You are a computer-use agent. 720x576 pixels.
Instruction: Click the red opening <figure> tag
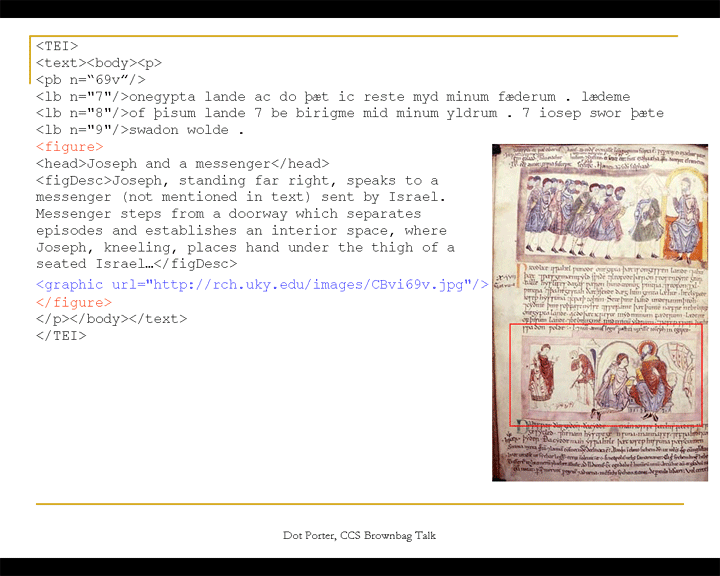[70, 147]
